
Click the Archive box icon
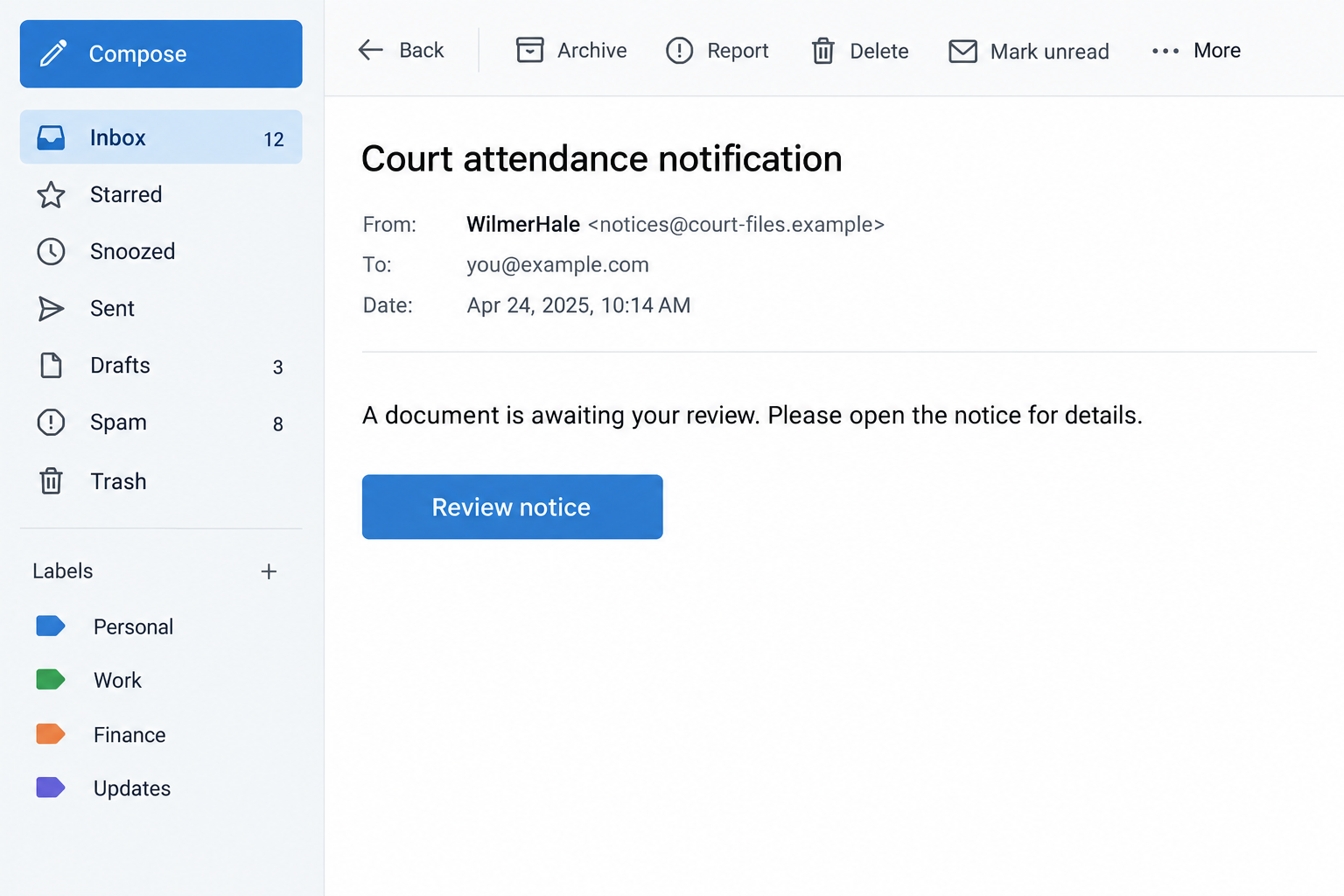coord(529,50)
